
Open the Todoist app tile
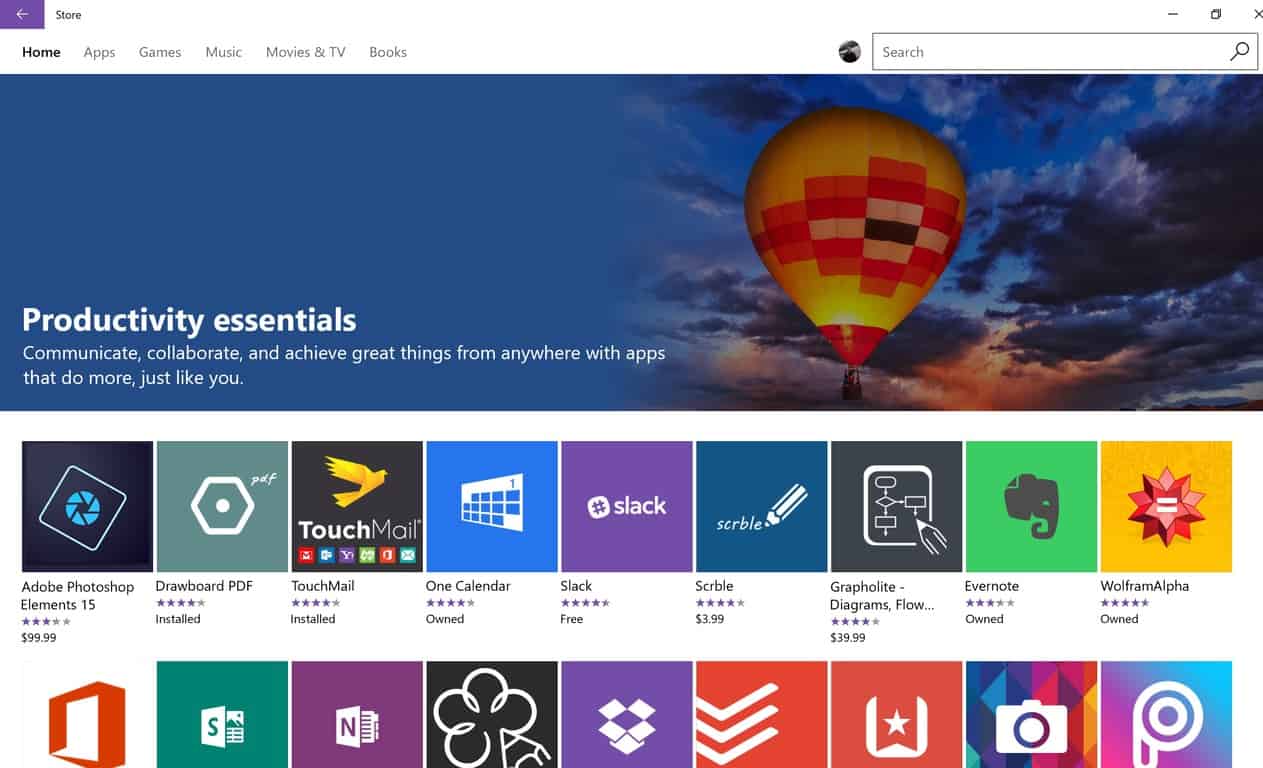tap(762, 714)
